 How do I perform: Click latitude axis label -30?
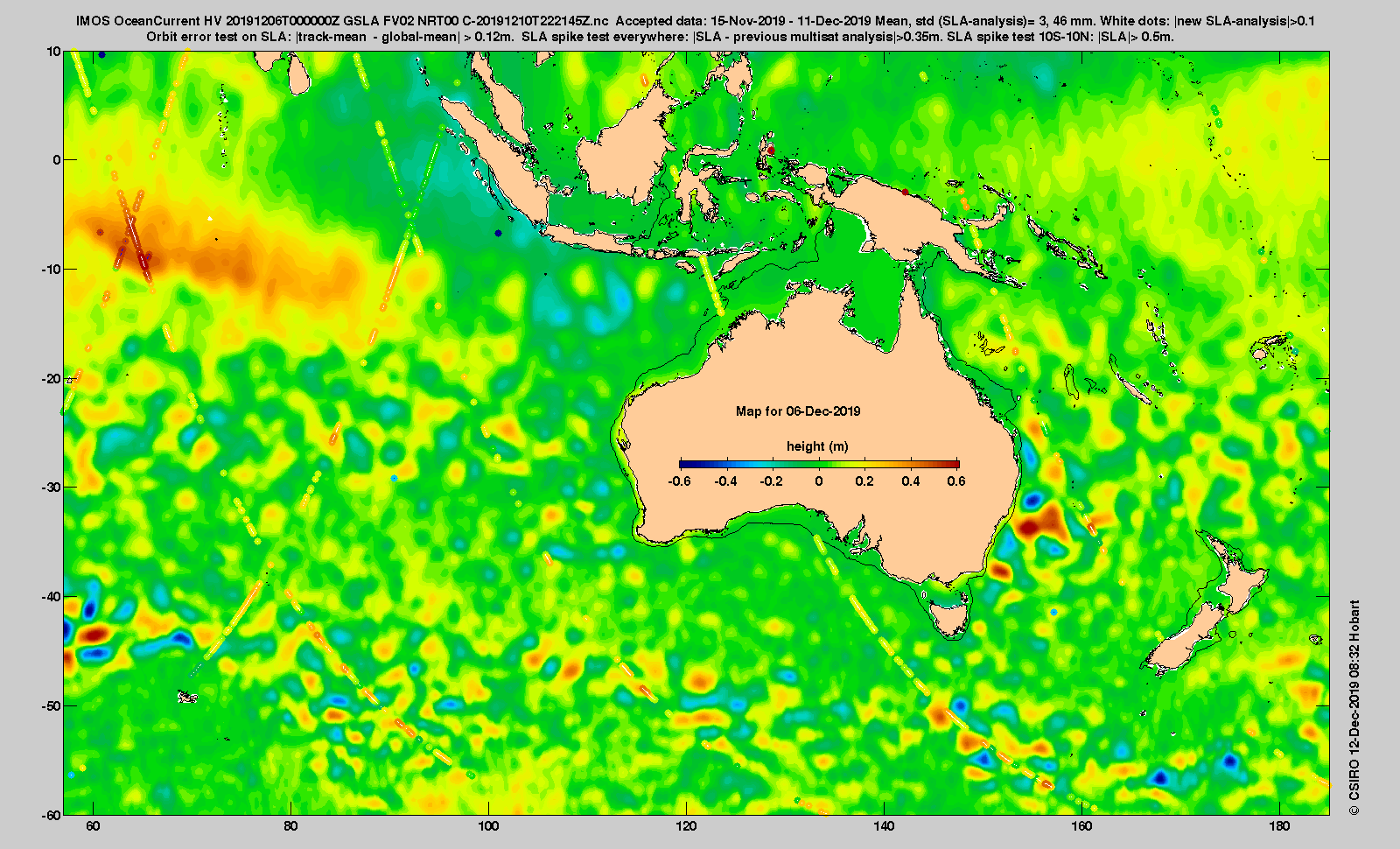pyautogui.click(x=52, y=488)
